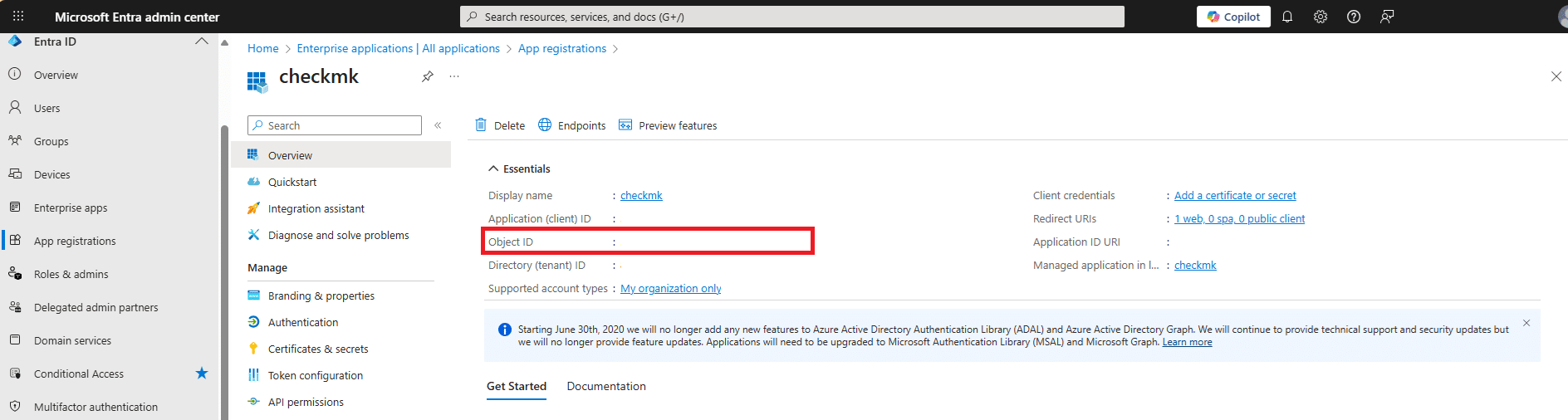Click the top search resources field

(x=791, y=17)
